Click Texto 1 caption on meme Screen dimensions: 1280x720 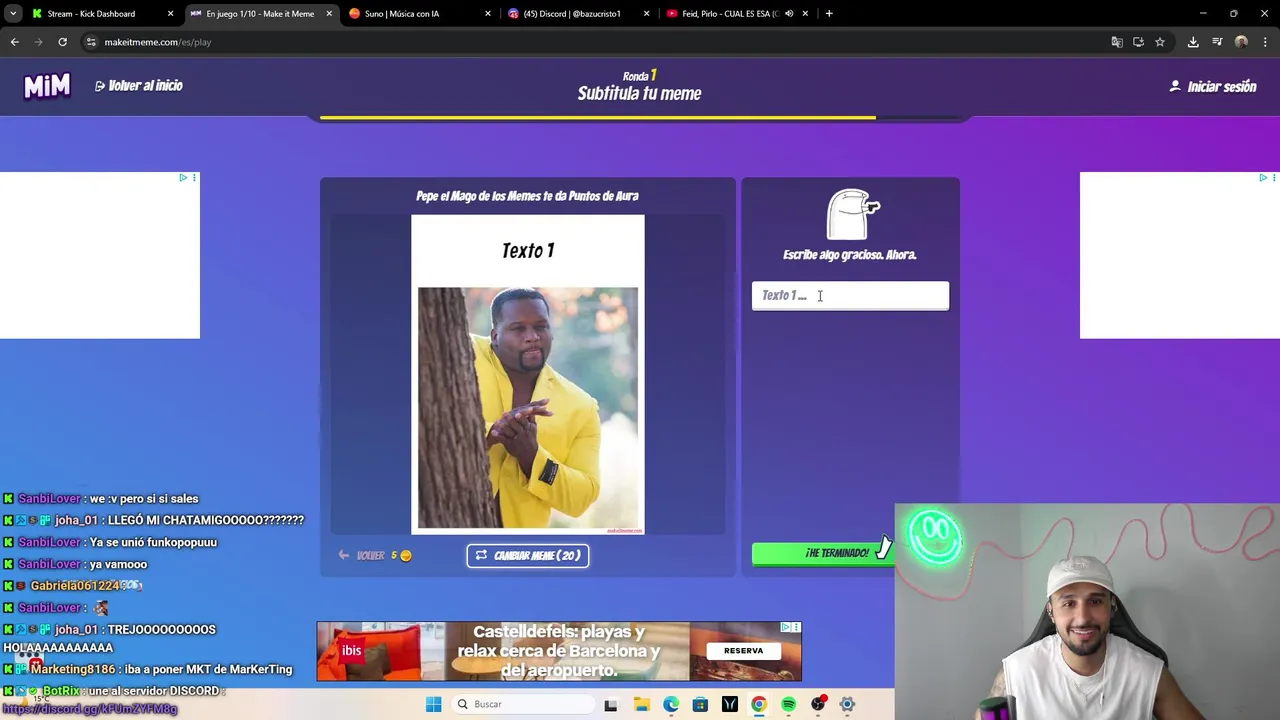point(528,251)
